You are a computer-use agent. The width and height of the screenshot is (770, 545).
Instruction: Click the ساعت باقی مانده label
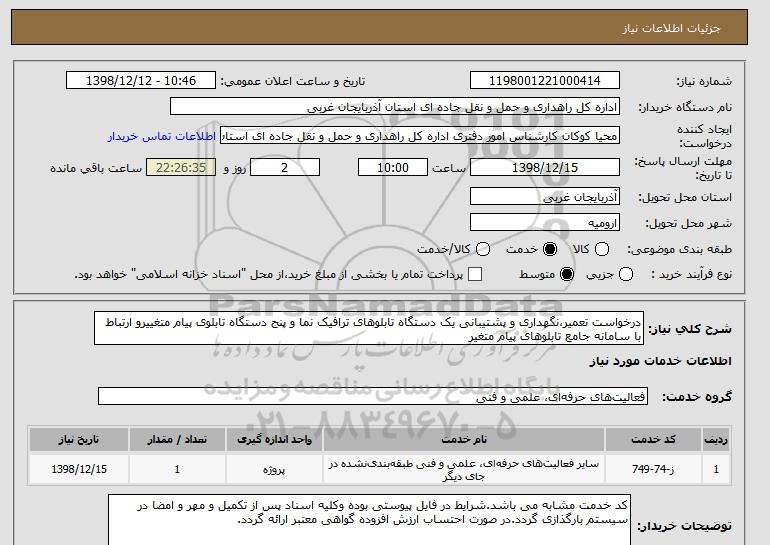click(96, 168)
